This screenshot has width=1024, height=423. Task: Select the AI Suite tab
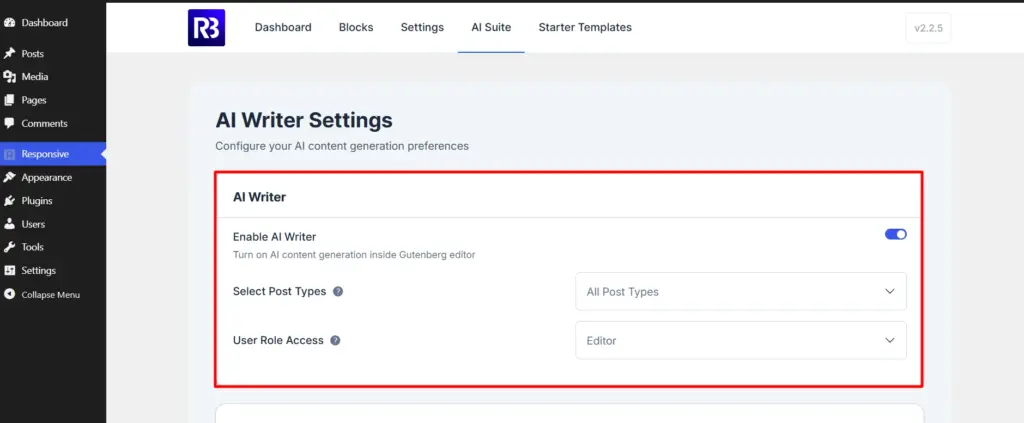click(491, 27)
